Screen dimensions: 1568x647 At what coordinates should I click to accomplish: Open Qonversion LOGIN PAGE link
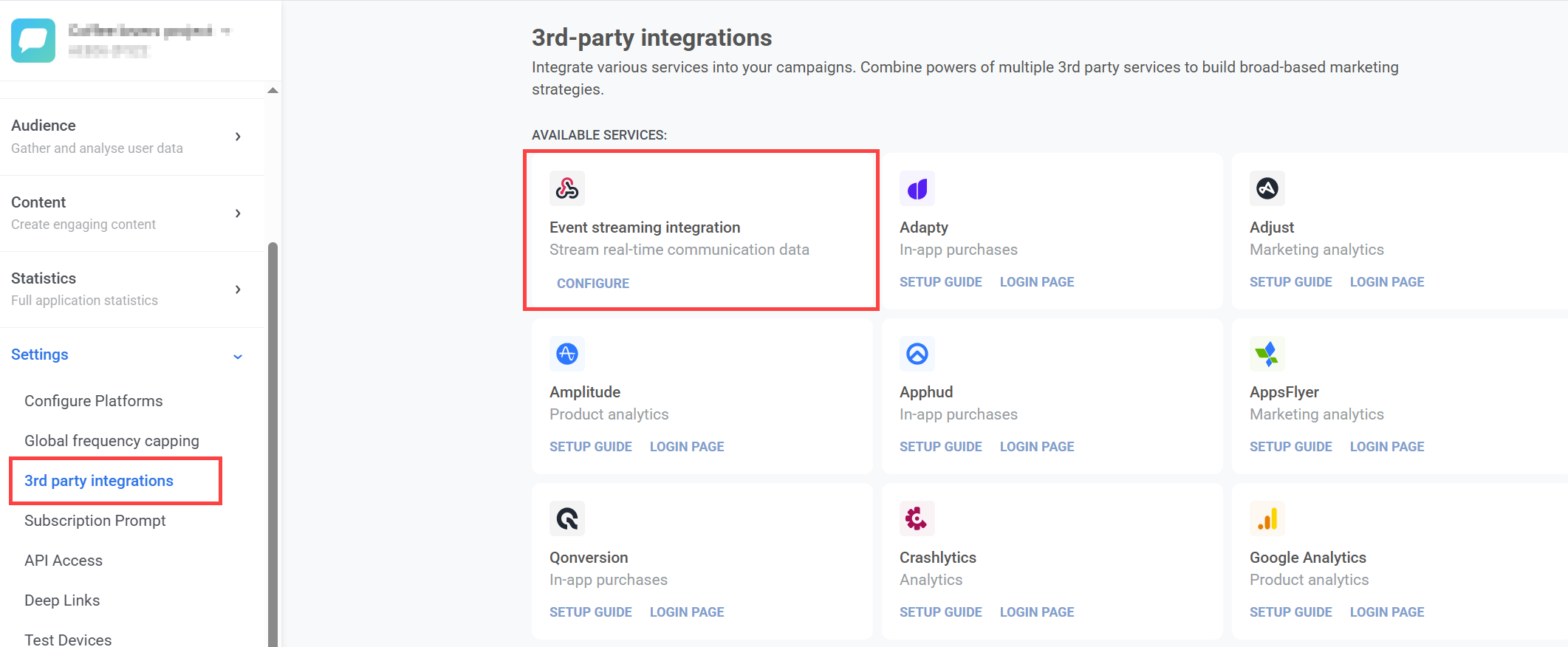(x=687, y=612)
